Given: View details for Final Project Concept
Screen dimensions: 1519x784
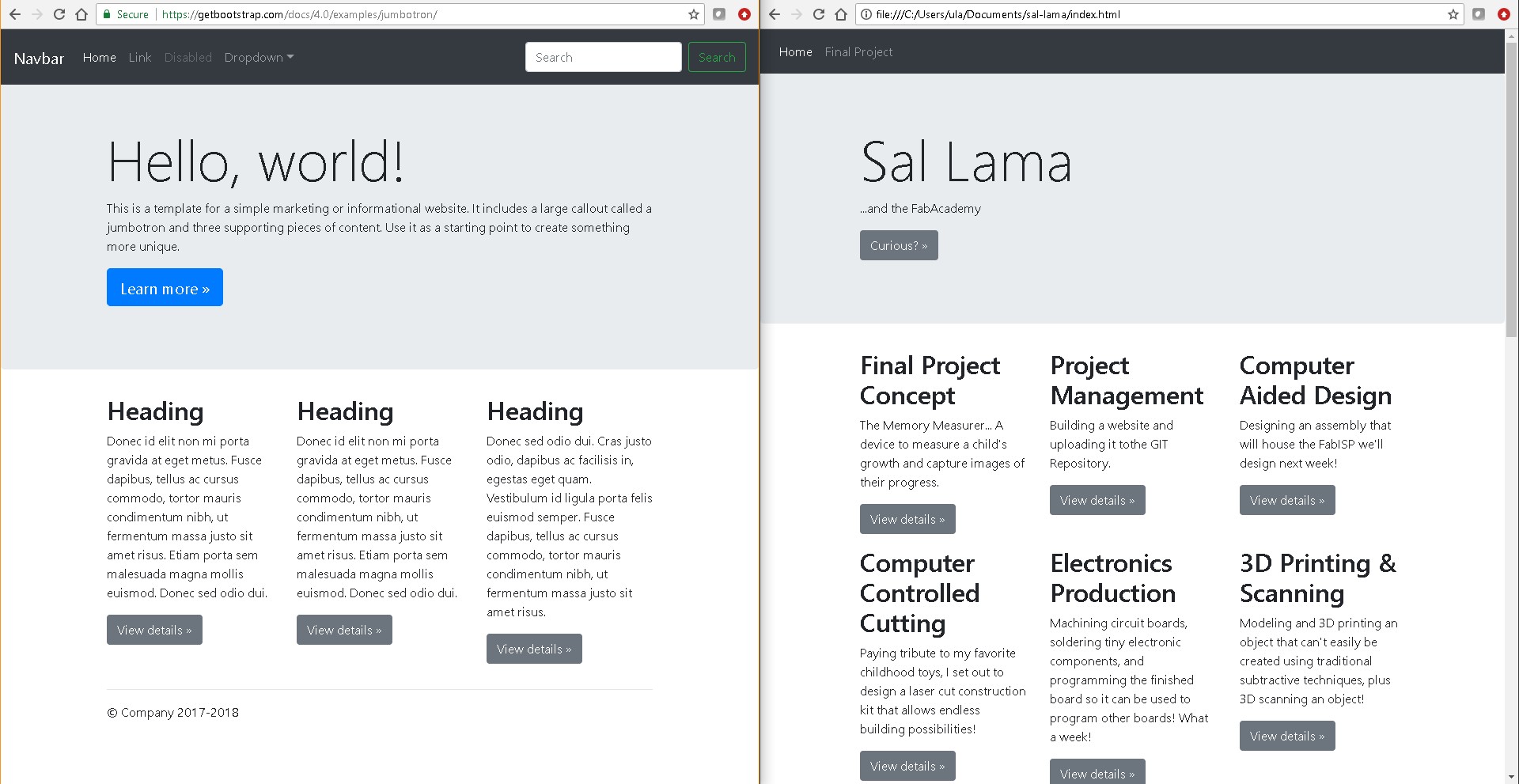Looking at the screenshot, I should point(907,519).
